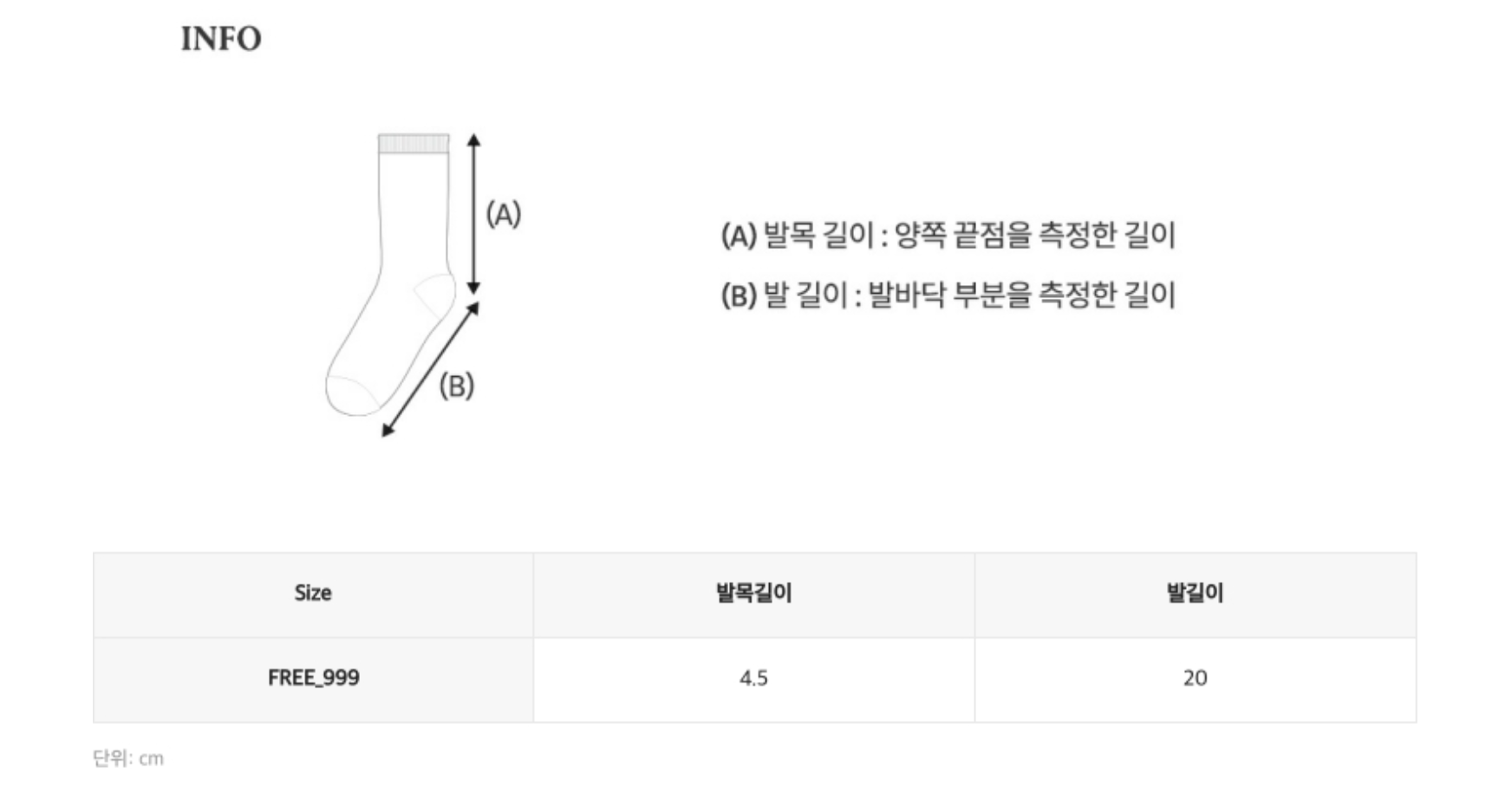Select the (B) 발 길이 description line
Image resolution: width=1512 pixels, height=798 pixels.
pos(948,295)
